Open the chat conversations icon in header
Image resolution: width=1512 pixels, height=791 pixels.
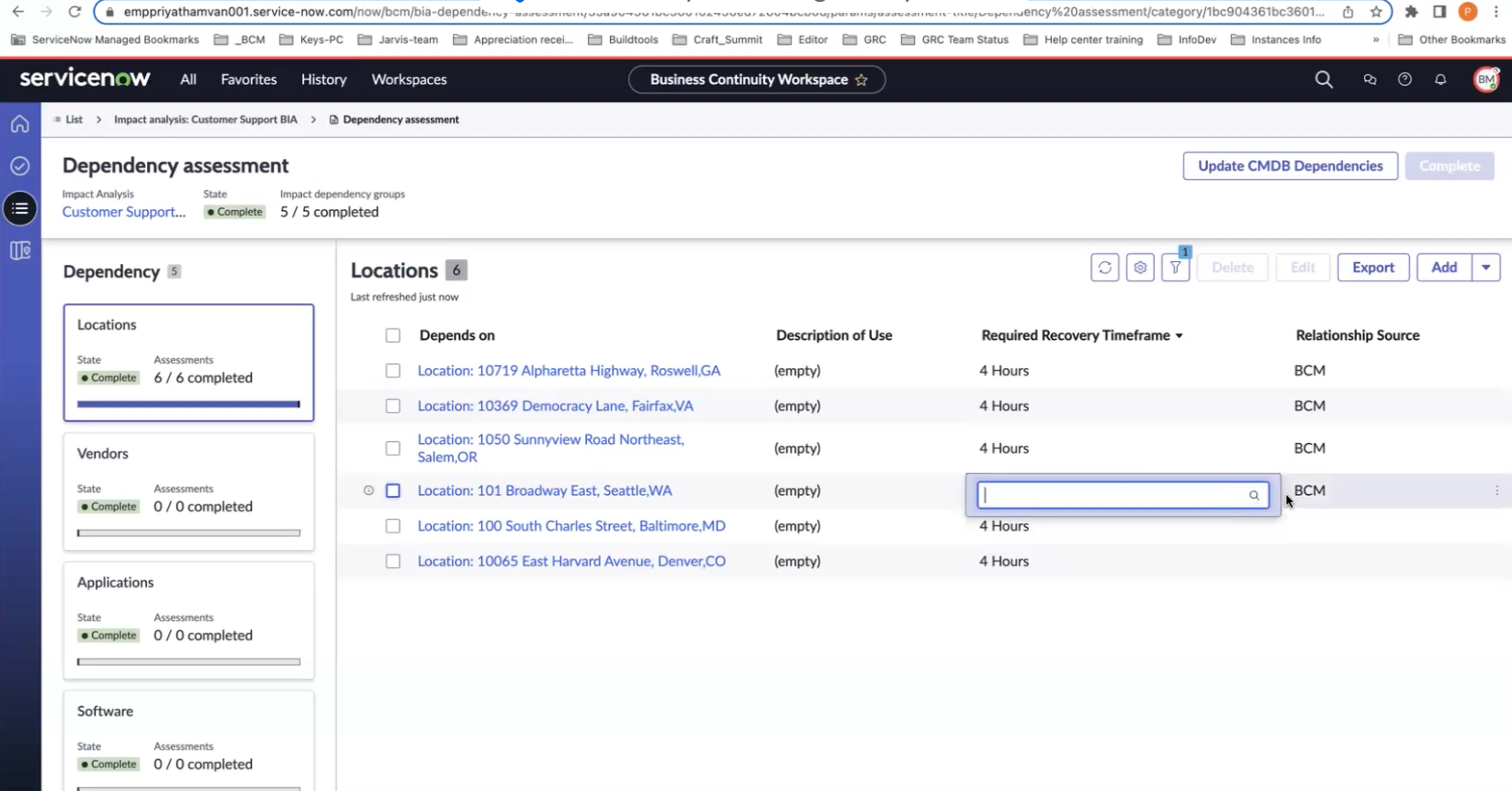[x=1370, y=79]
